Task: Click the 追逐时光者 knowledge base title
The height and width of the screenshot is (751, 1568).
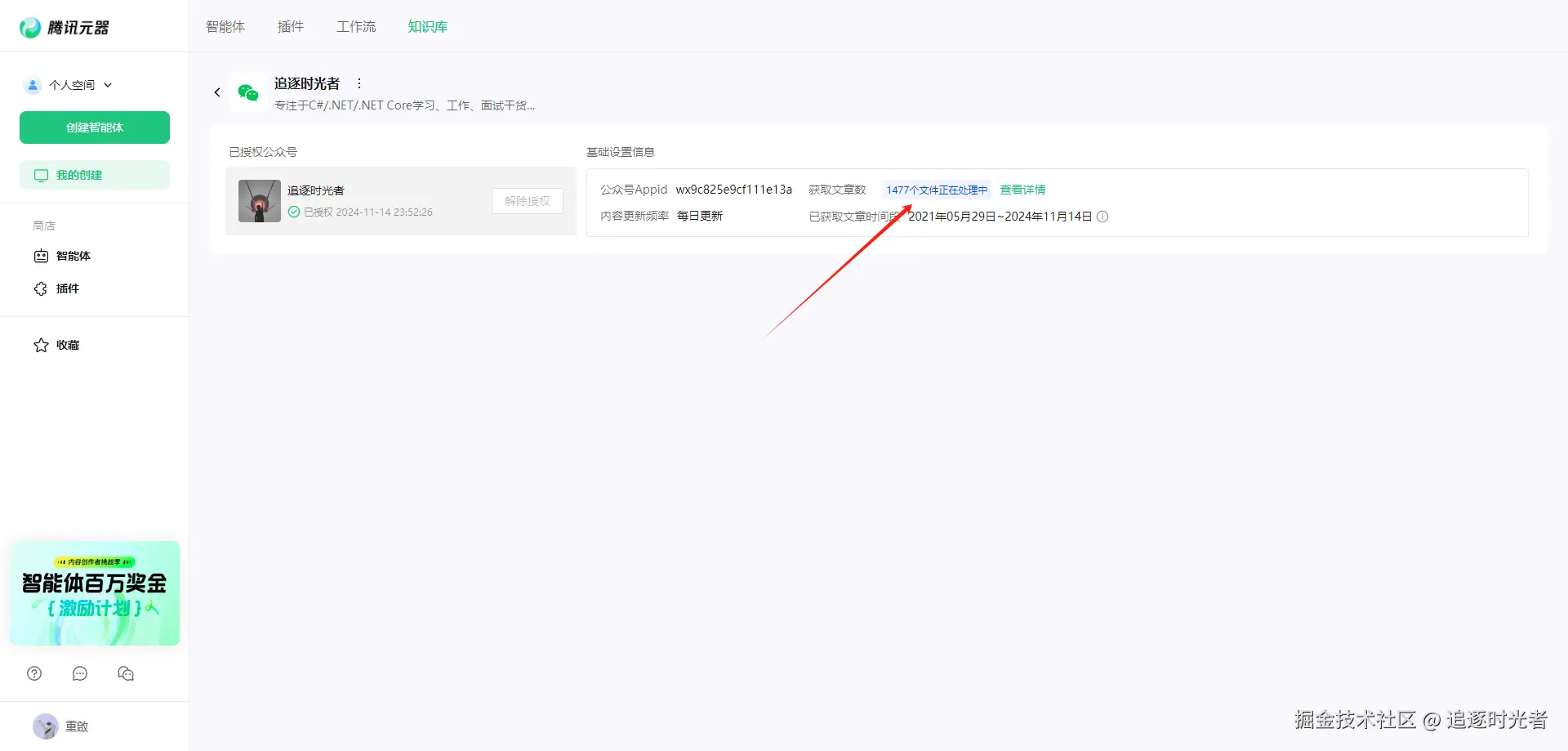Action: click(x=307, y=83)
